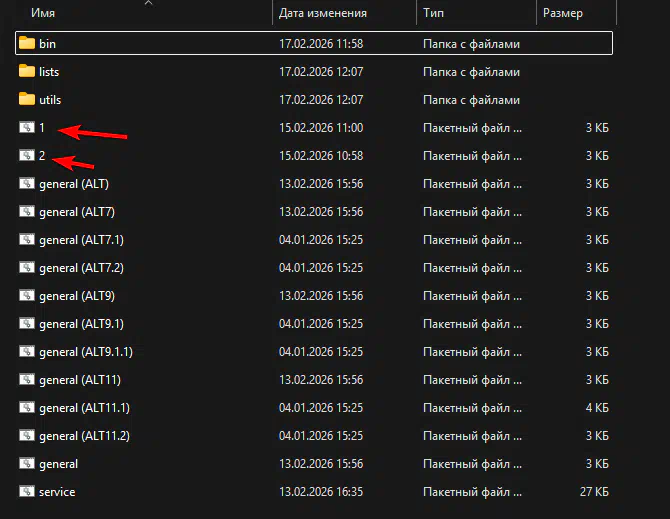Click the modification date of service file
This screenshot has height=519, width=670.
320,492
